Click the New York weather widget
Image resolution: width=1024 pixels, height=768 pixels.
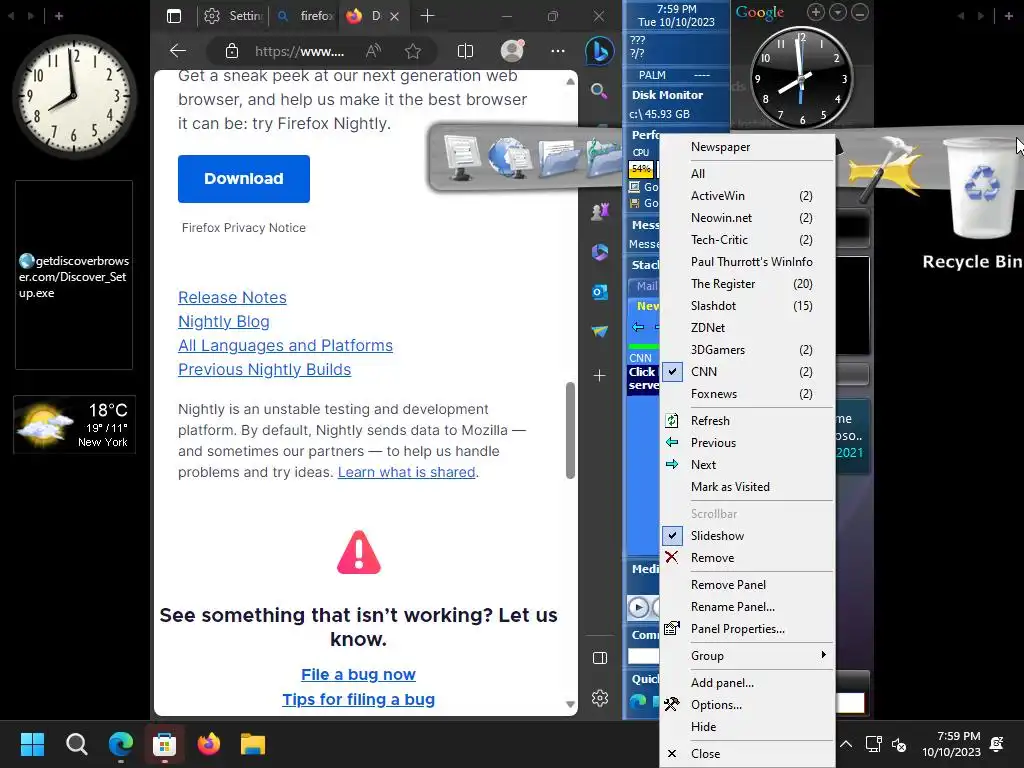coord(74,424)
